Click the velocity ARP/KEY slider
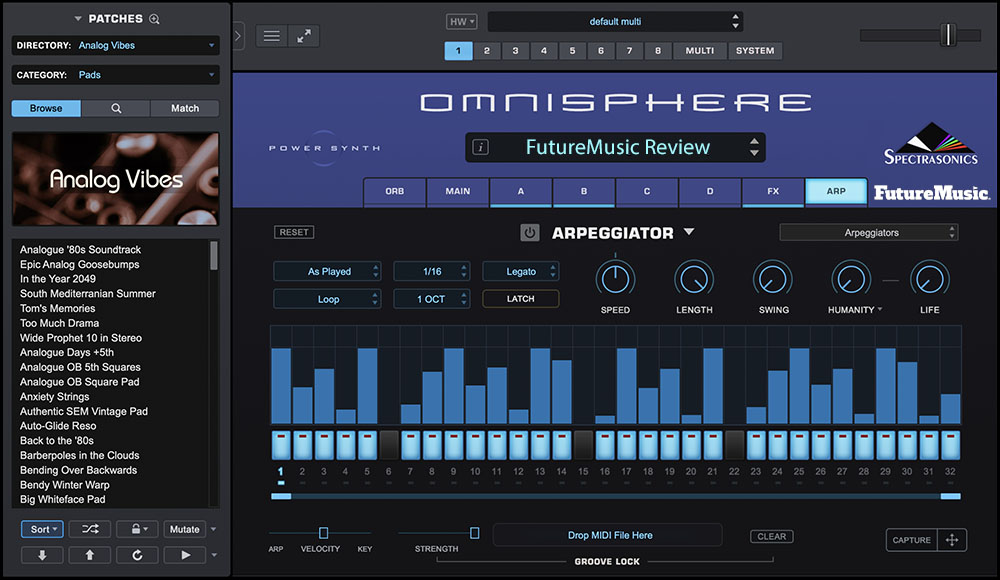Image resolution: width=1000 pixels, height=580 pixels. (x=323, y=533)
